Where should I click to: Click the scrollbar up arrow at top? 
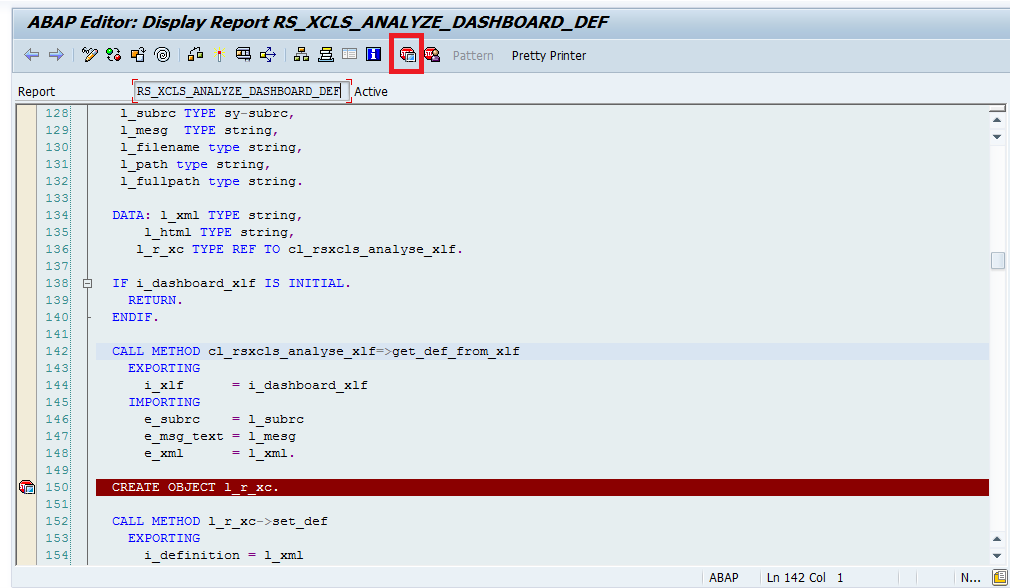tap(997, 120)
